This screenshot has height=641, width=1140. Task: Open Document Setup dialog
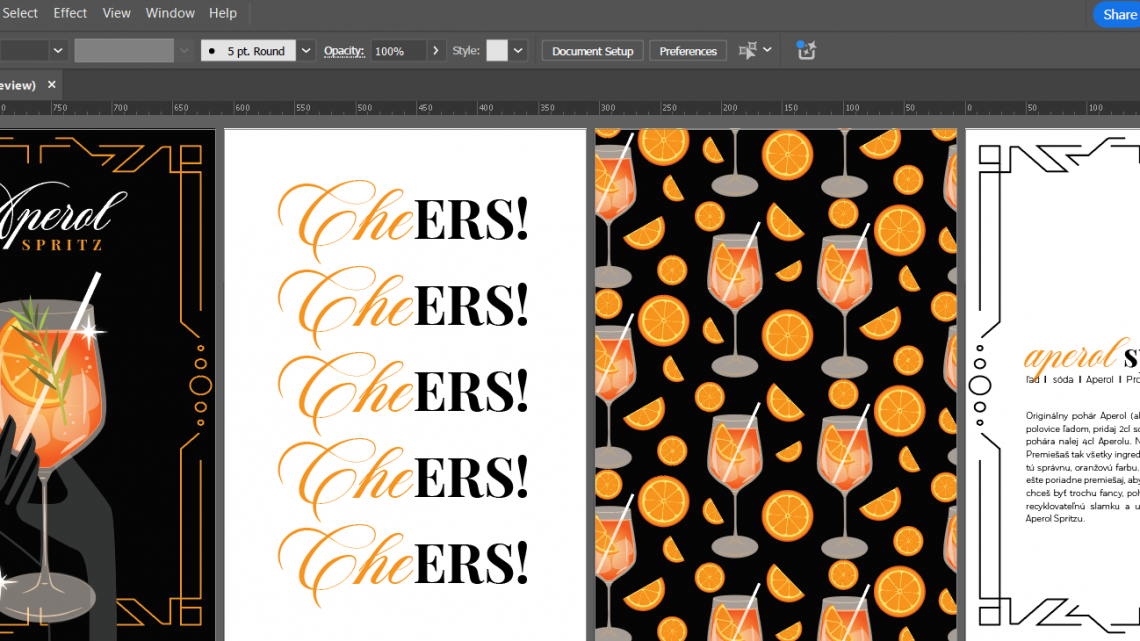pyautogui.click(x=593, y=51)
